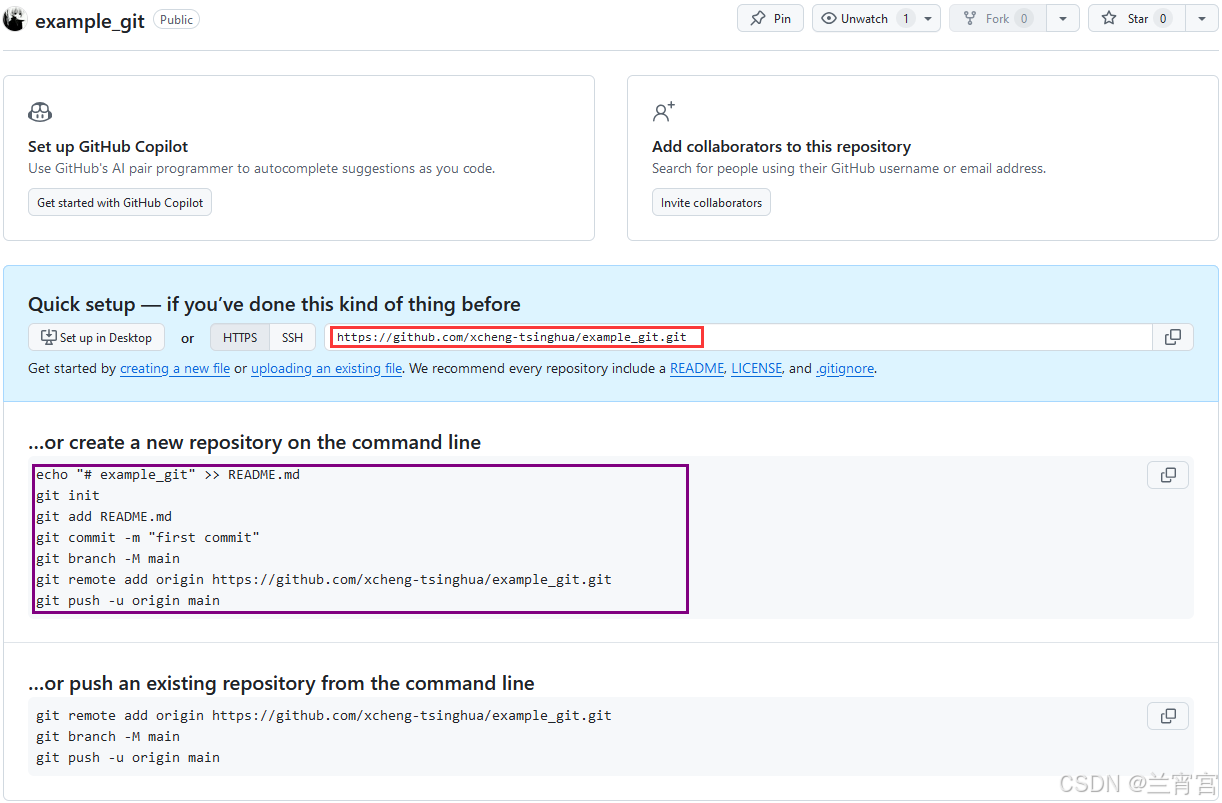Open the creating a new file link
The height and width of the screenshot is (803, 1222).
click(175, 368)
